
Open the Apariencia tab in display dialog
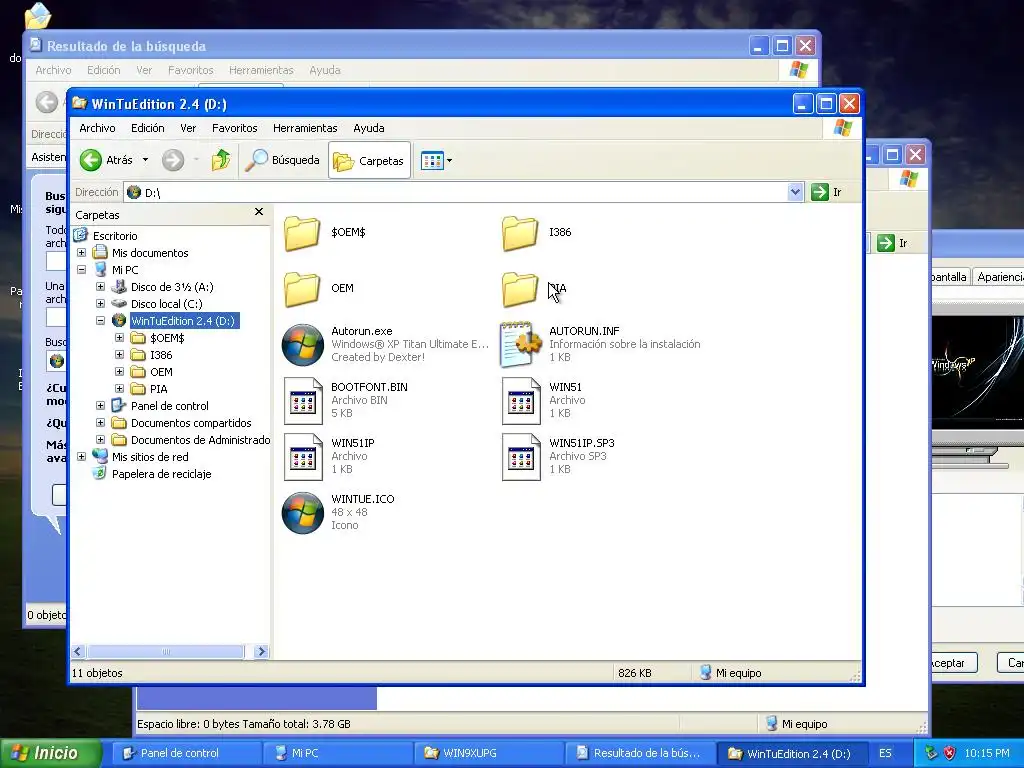[999, 277]
